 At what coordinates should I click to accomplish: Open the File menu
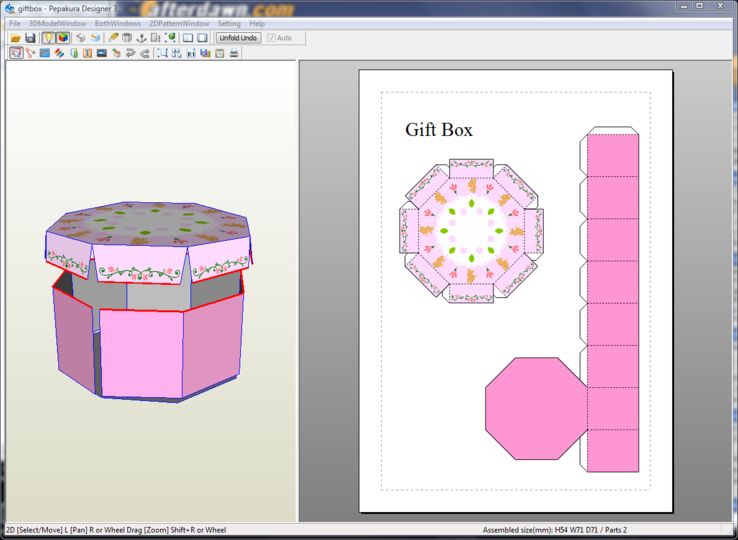(x=15, y=23)
